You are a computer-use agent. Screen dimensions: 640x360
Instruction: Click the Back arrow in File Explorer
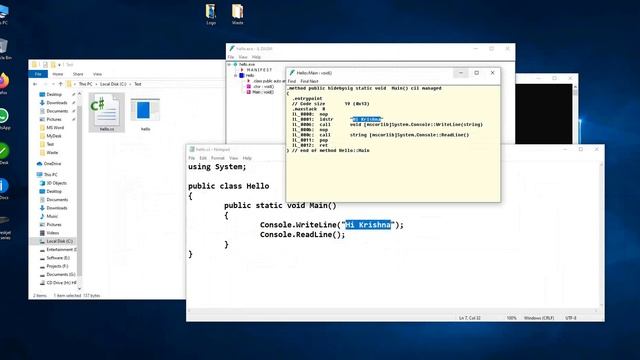coord(35,84)
